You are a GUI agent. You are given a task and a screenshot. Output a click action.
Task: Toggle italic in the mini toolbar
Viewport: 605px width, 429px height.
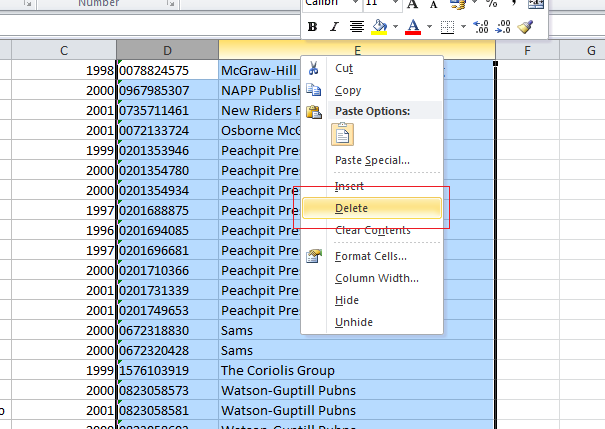334,27
